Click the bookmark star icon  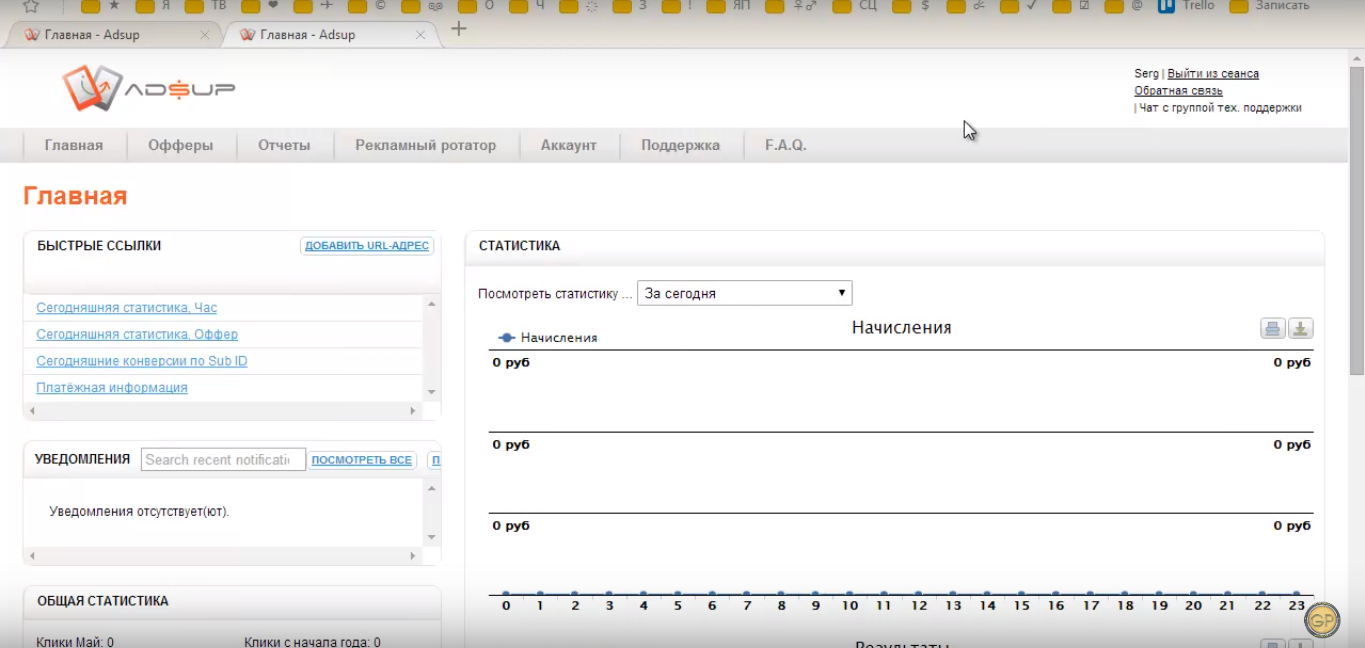(x=31, y=6)
